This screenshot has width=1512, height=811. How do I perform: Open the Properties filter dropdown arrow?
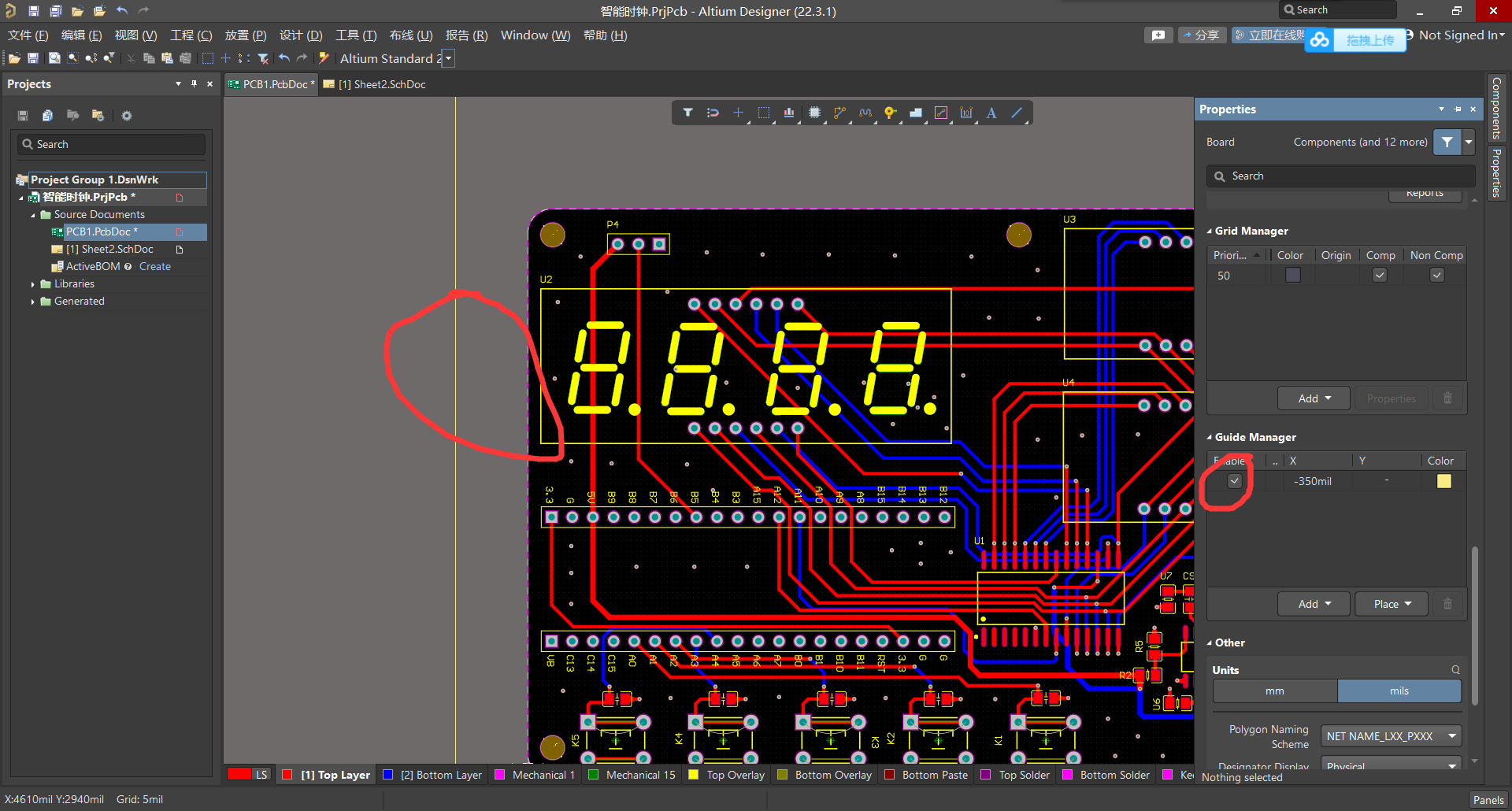coord(1469,142)
